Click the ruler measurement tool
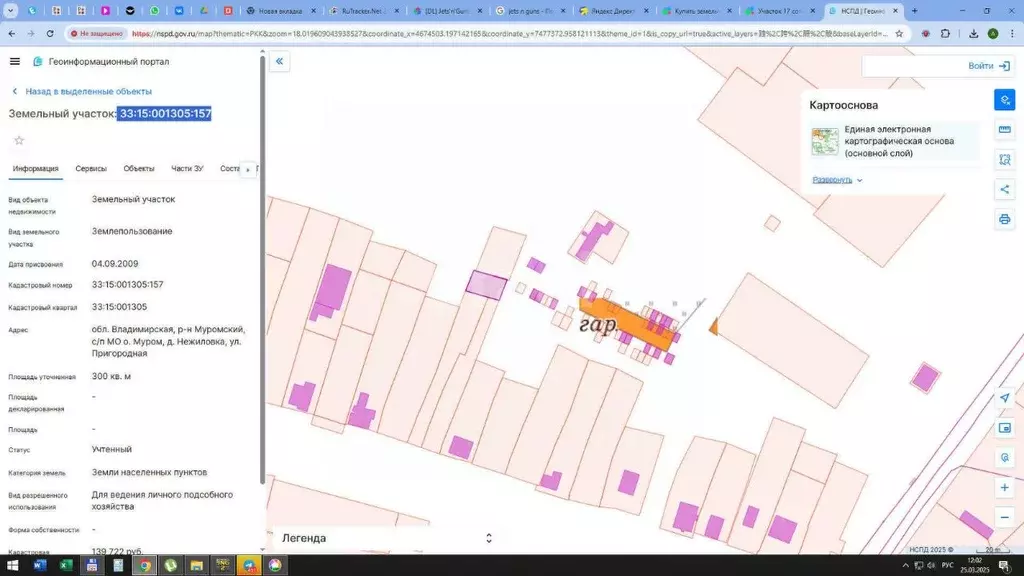This screenshot has width=1024, height=576. click(1004, 130)
